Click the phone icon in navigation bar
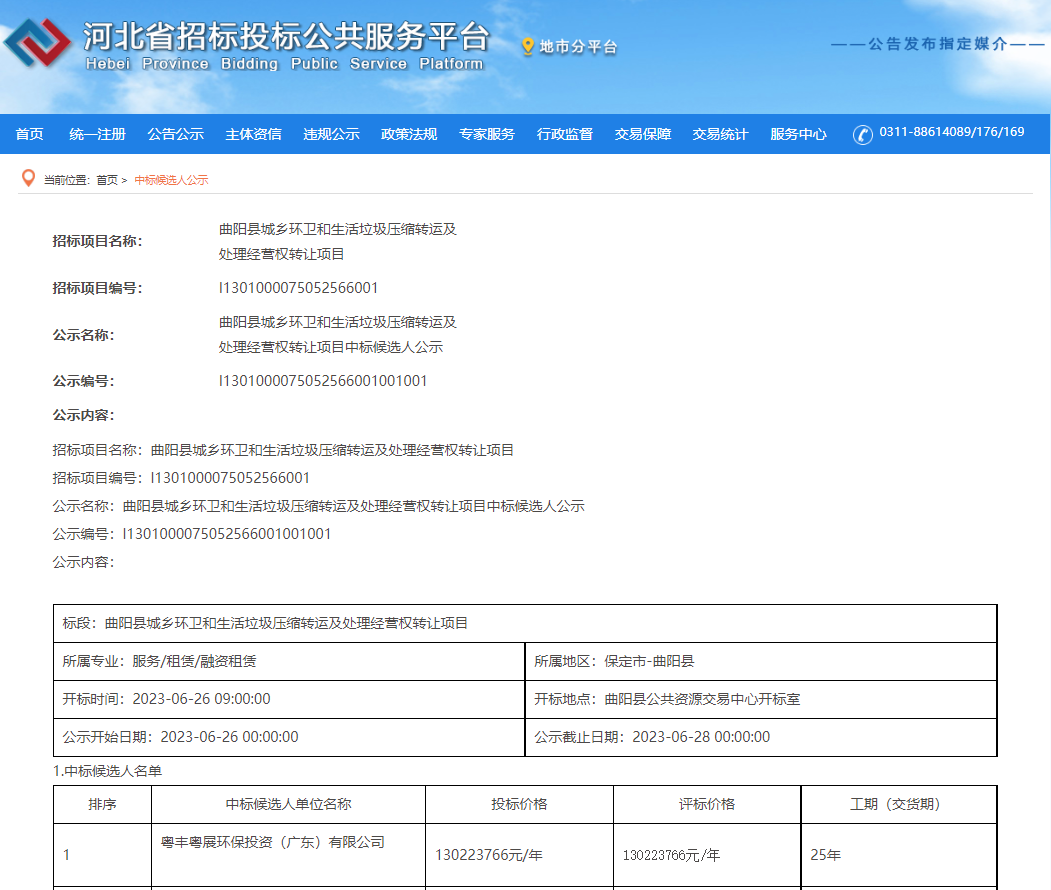This screenshot has height=890, width=1051. (862, 134)
